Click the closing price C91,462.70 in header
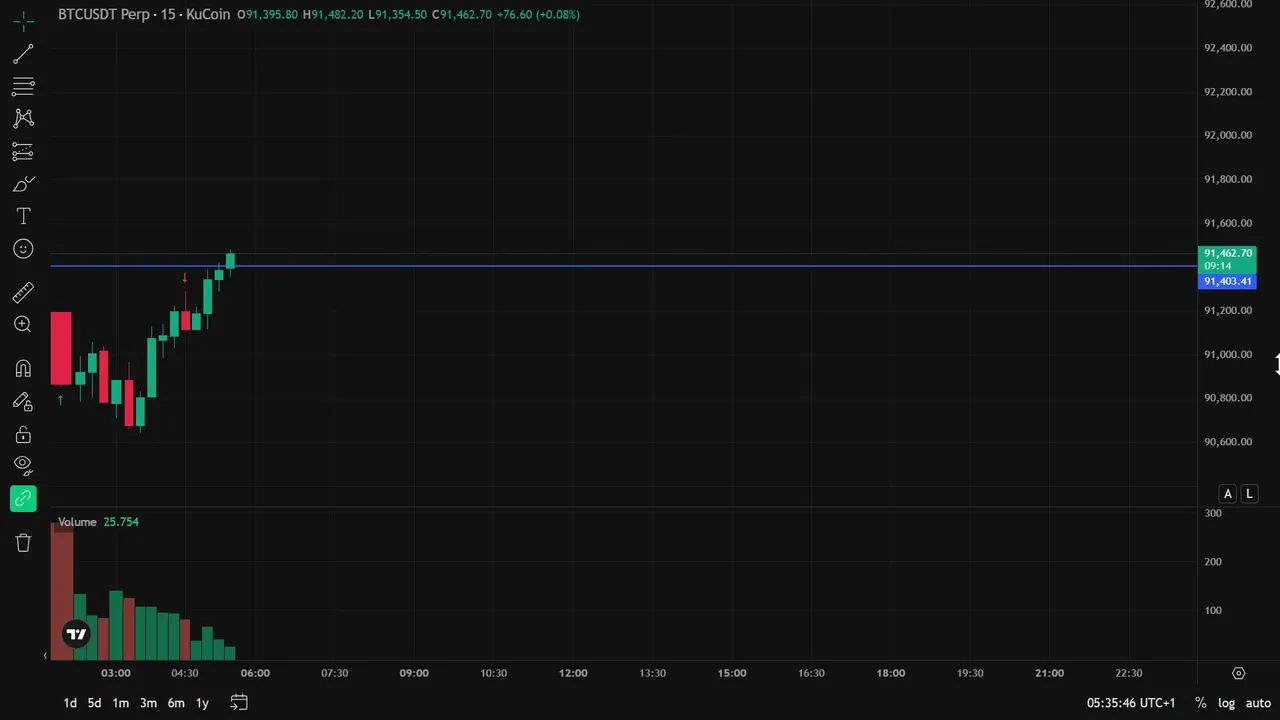The height and width of the screenshot is (720, 1280). point(462,14)
